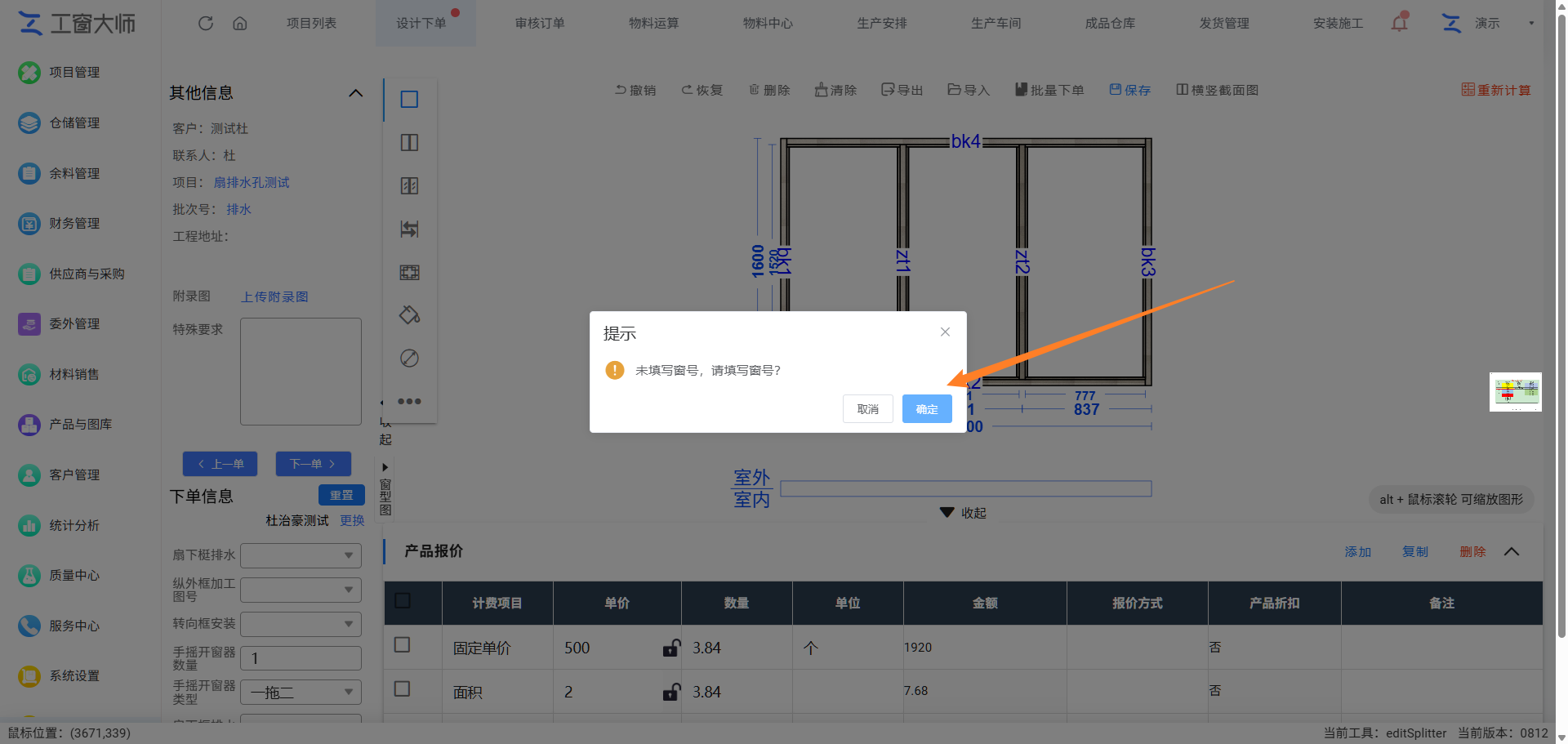Open notifications bell icon
The width and height of the screenshot is (1568, 744).
click(1399, 22)
